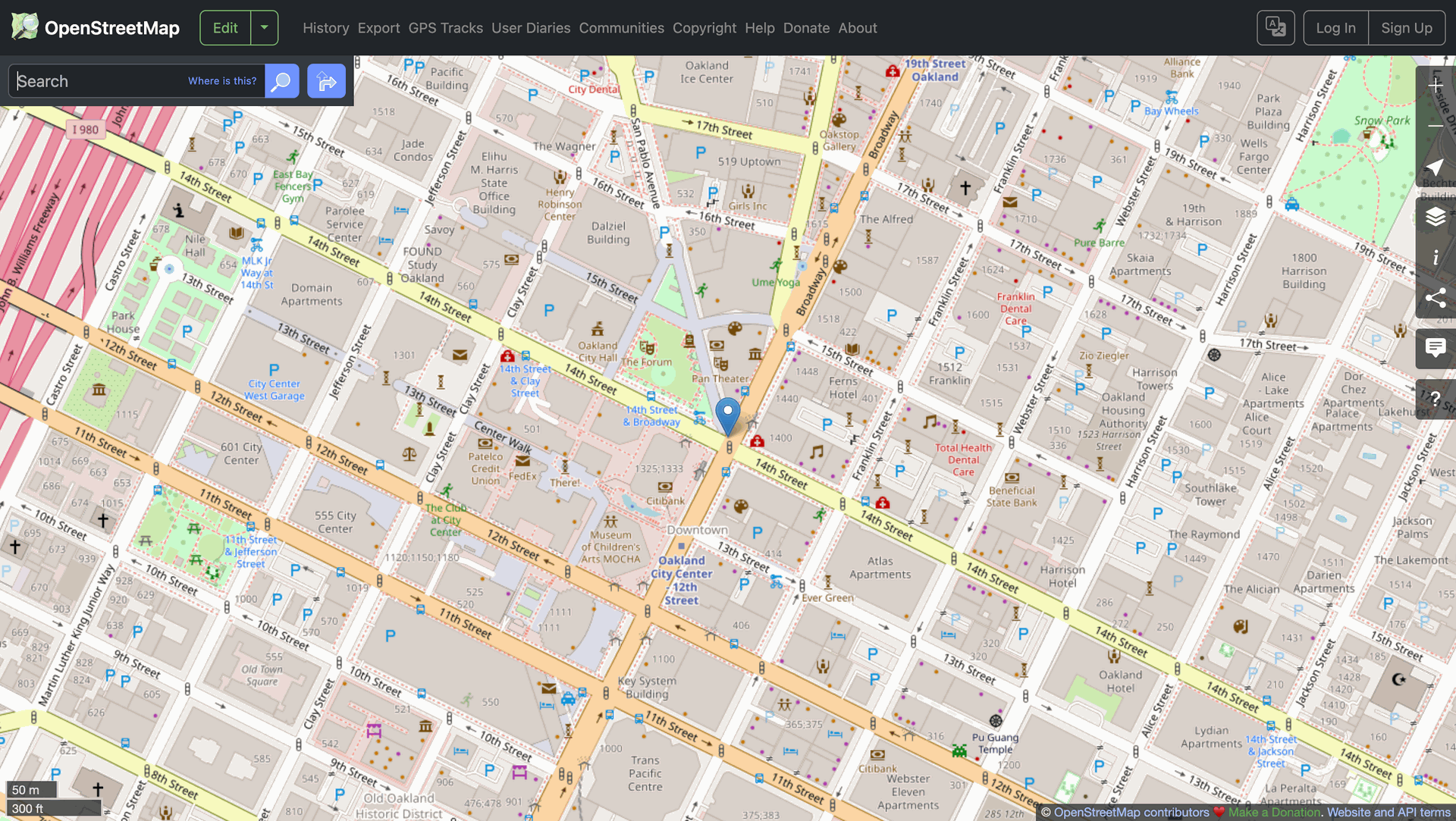Open the Copyright page
The image size is (1456, 821).
704,28
